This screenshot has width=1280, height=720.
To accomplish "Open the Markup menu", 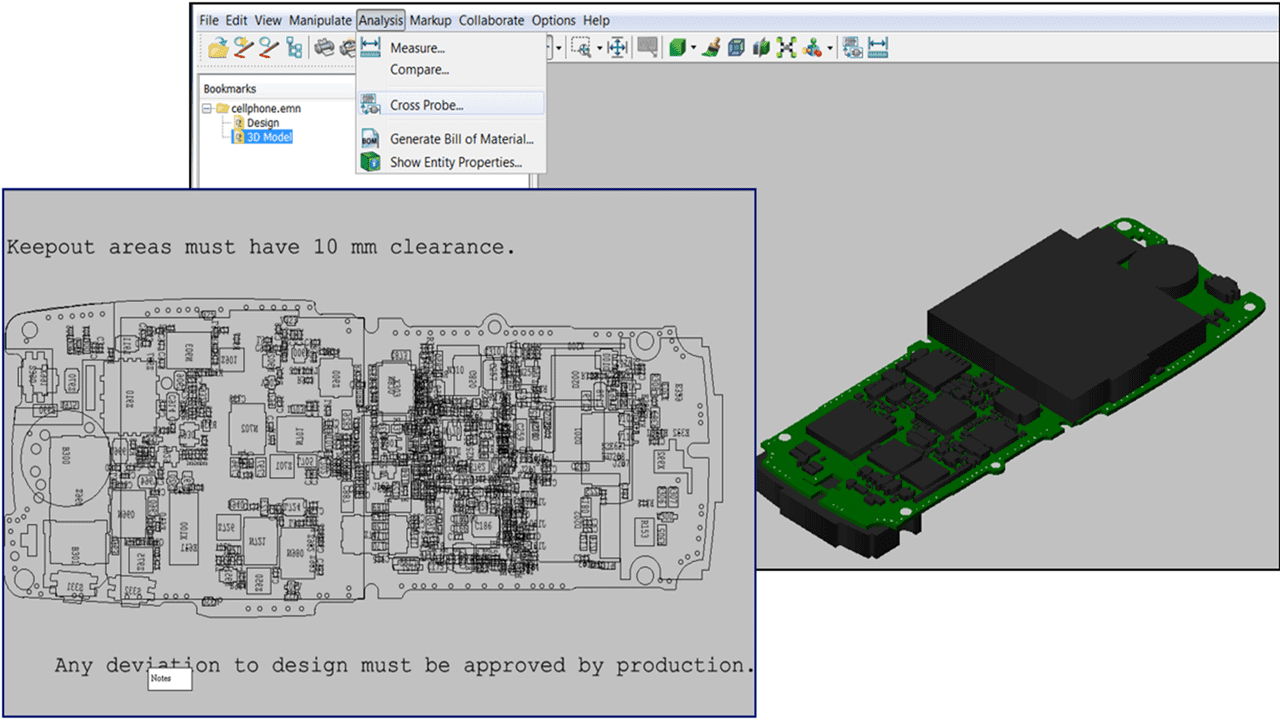I will (432, 20).
